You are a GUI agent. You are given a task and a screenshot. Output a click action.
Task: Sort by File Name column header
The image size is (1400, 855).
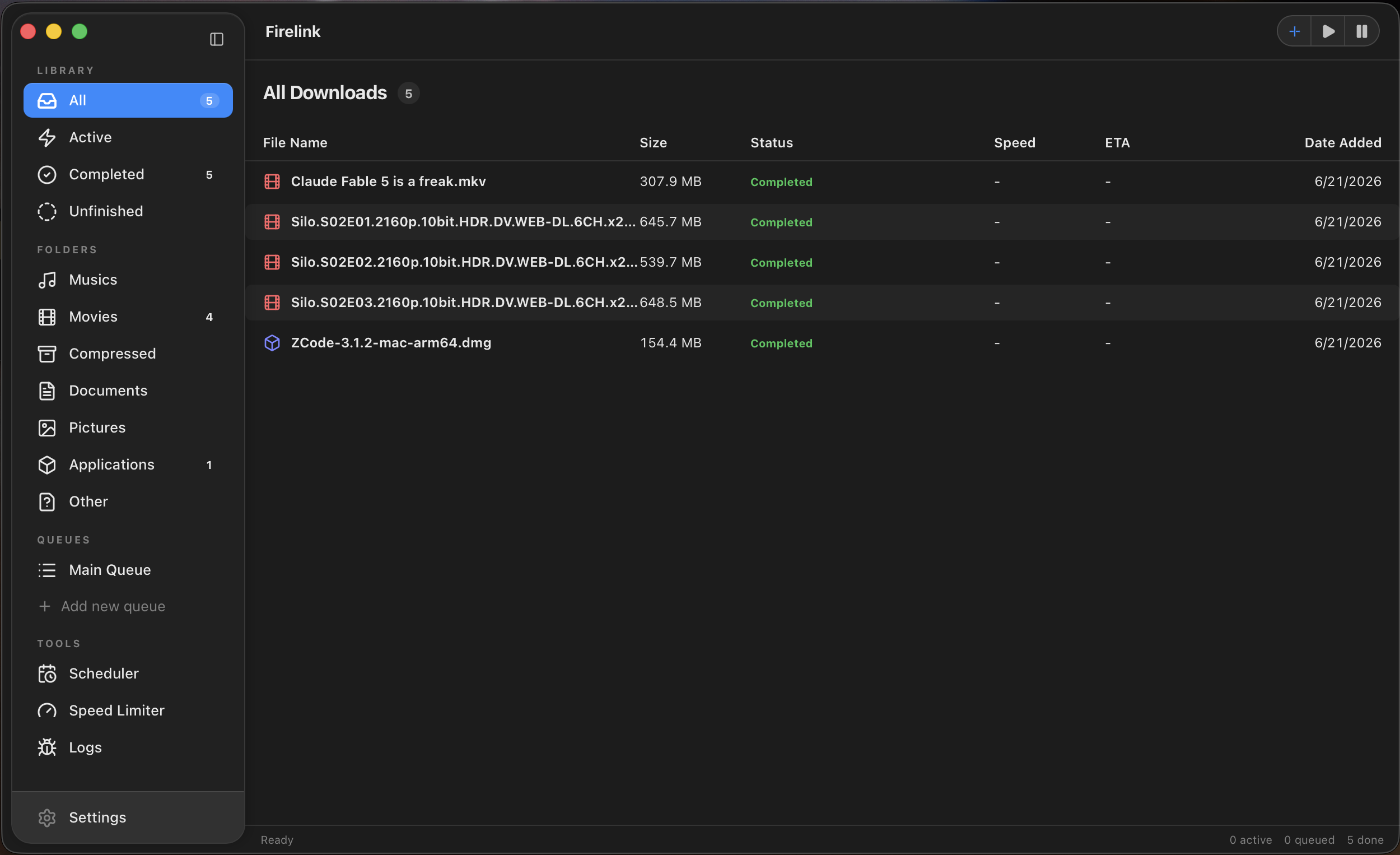pos(295,143)
